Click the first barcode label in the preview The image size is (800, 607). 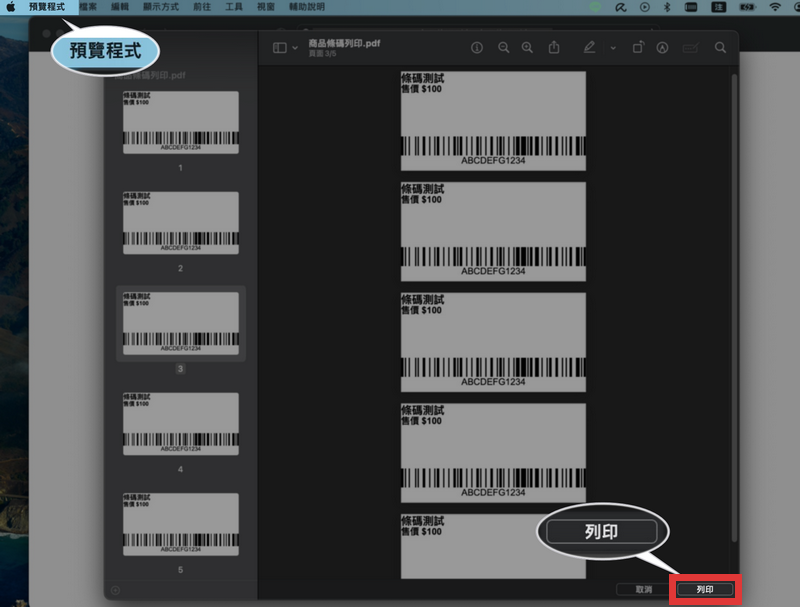click(493, 121)
